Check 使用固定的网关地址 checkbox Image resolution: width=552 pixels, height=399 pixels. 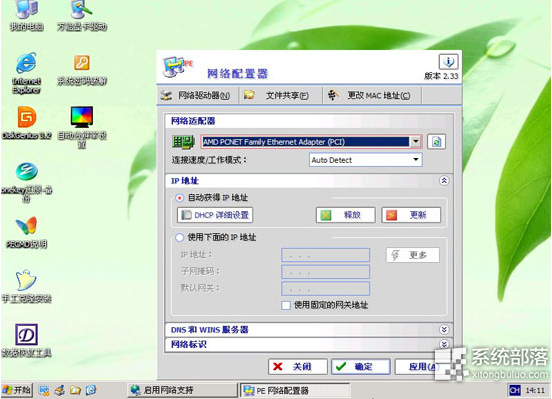point(286,305)
